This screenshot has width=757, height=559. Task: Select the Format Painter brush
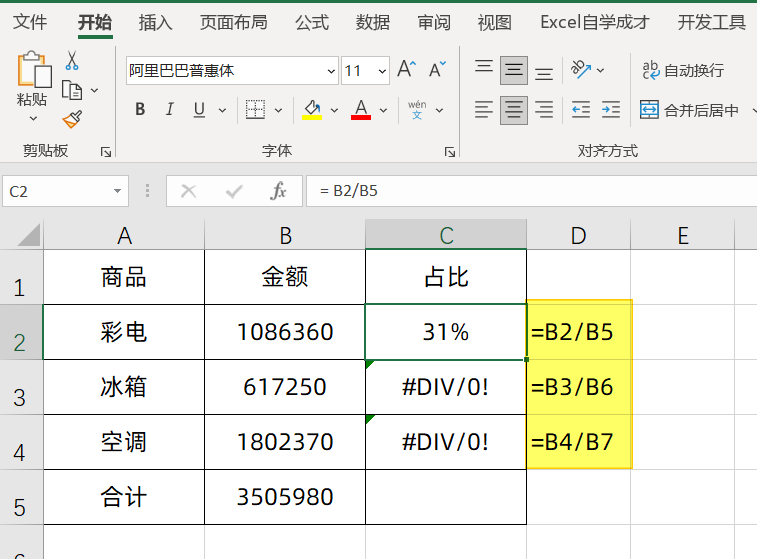tap(72, 119)
